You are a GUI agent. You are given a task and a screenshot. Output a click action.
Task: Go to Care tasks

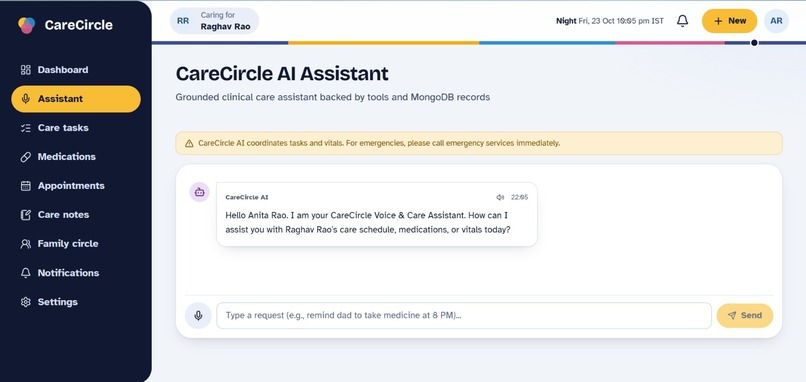pyautogui.click(x=76, y=128)
